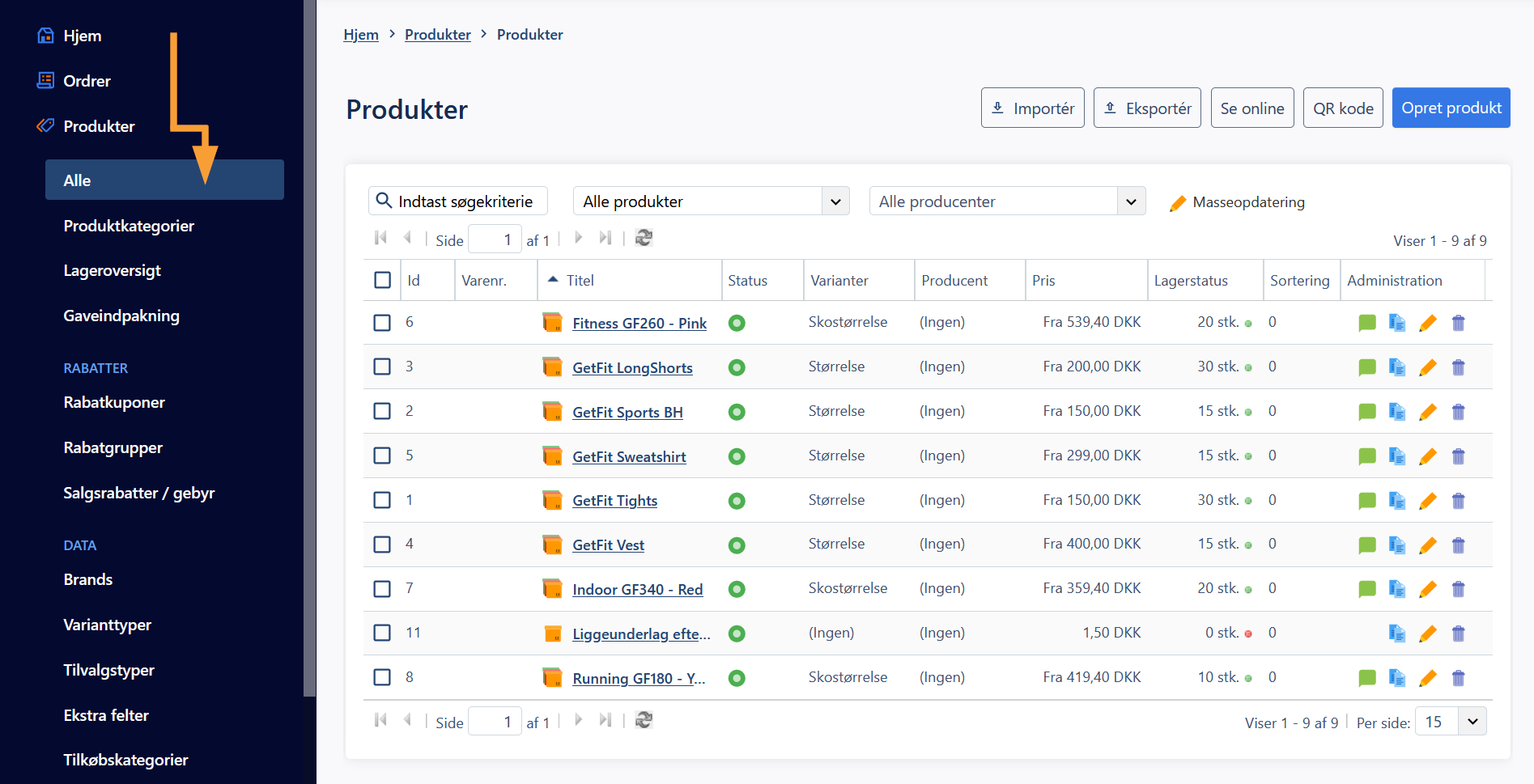Open comments for Running GF180 product
The height and width of the screenshot is (784, 1534).
click(1367, 678)
